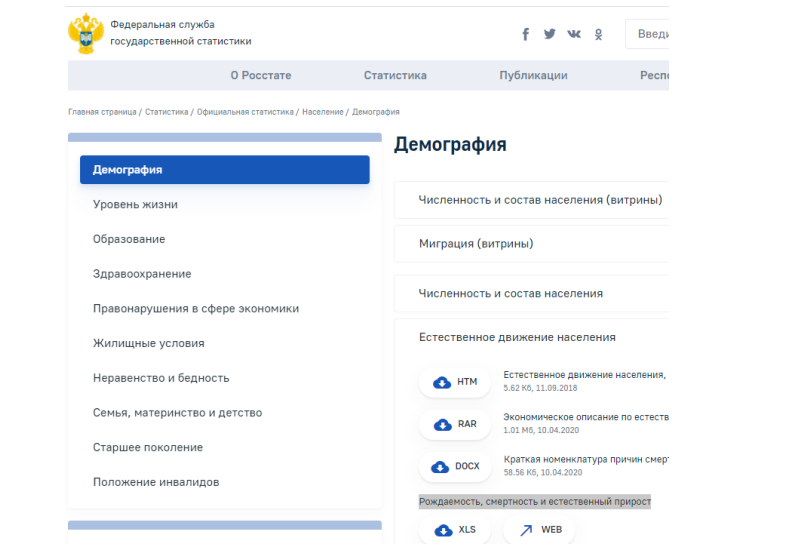Open the Facebook social icon
Viewport: 792px width, 546px height.
[x=526, y=34]
